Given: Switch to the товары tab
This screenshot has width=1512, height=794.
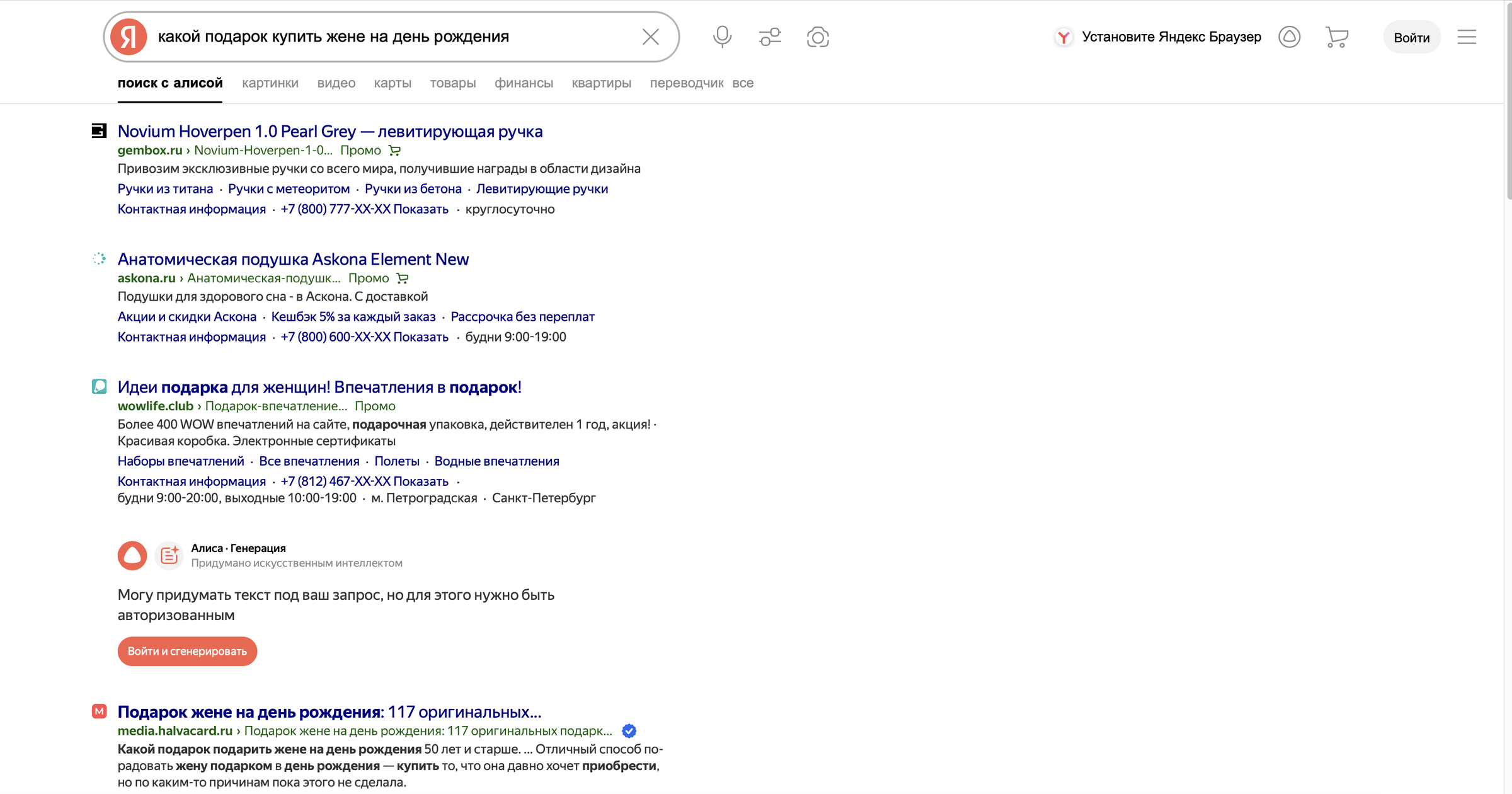Looking at the screenshot, I should 452,83.
